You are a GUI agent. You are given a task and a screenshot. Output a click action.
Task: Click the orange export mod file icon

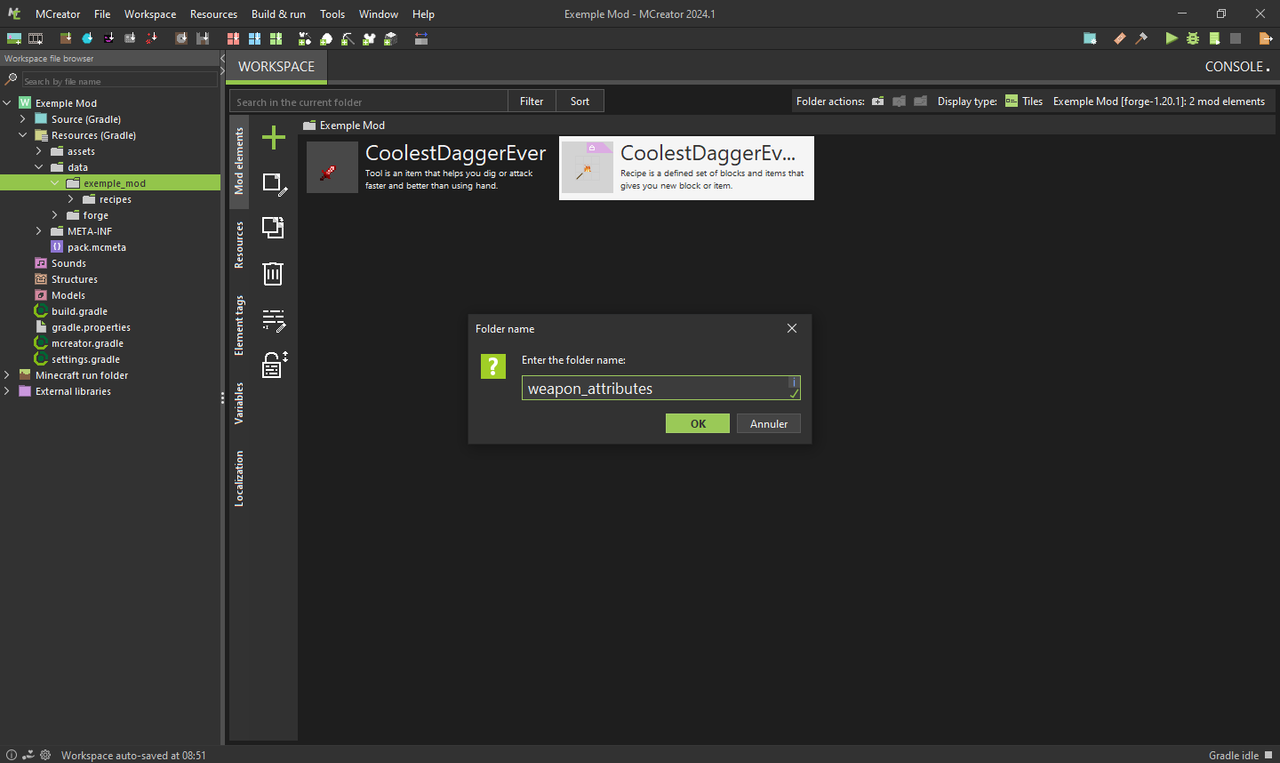click(x=1266, y=39)
